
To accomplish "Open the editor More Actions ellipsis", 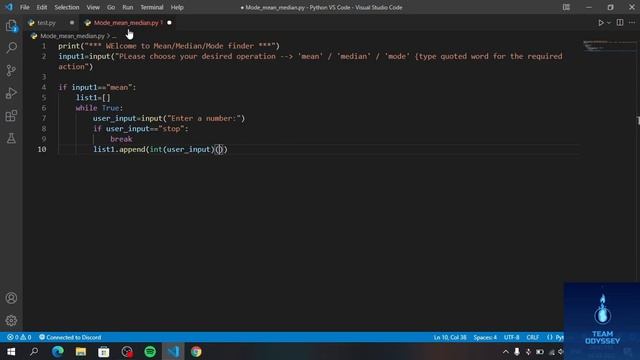I will coord(632,22).
